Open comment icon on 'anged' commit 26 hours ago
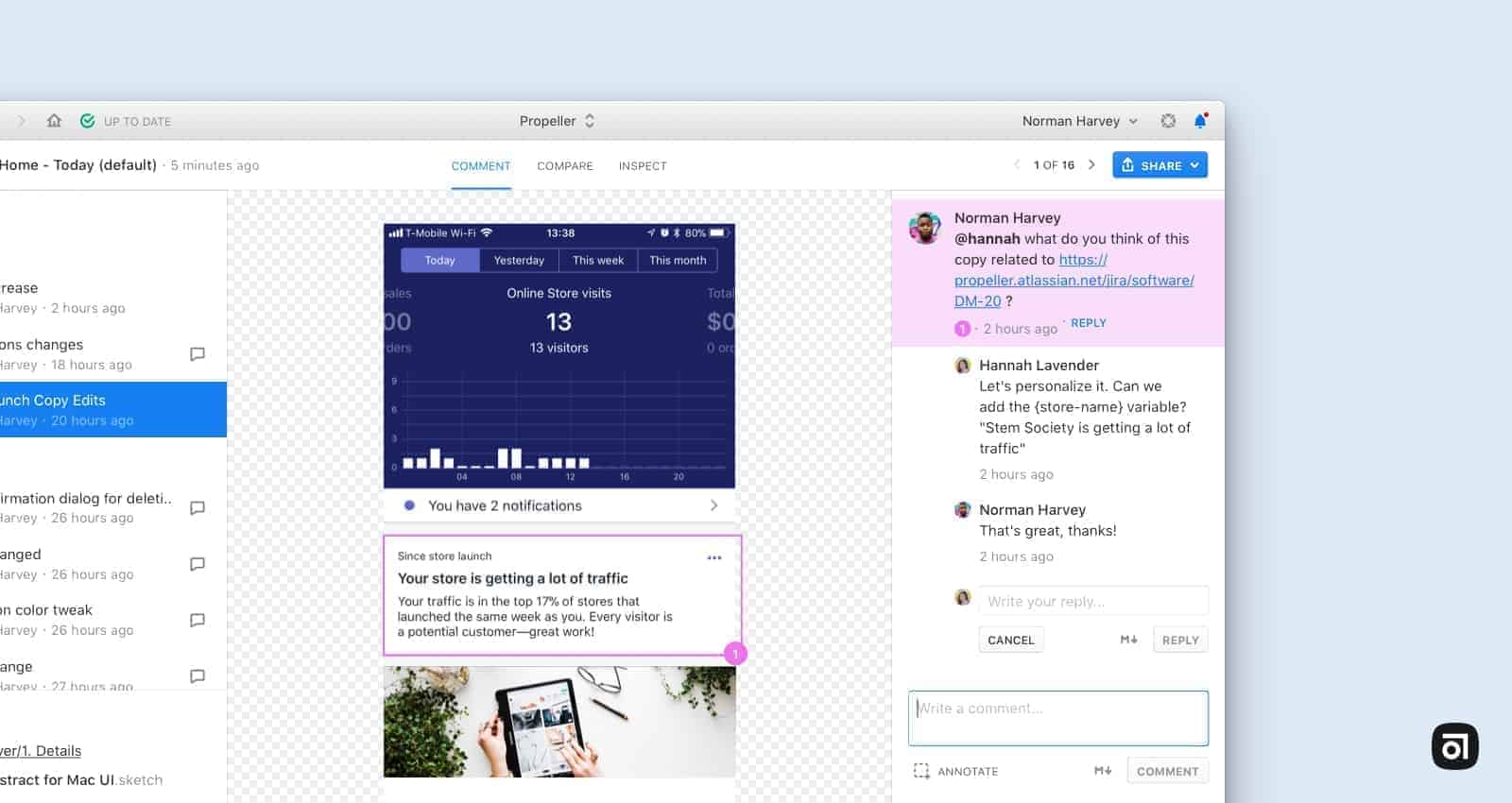1512x803 pixels. pos(198,564)
